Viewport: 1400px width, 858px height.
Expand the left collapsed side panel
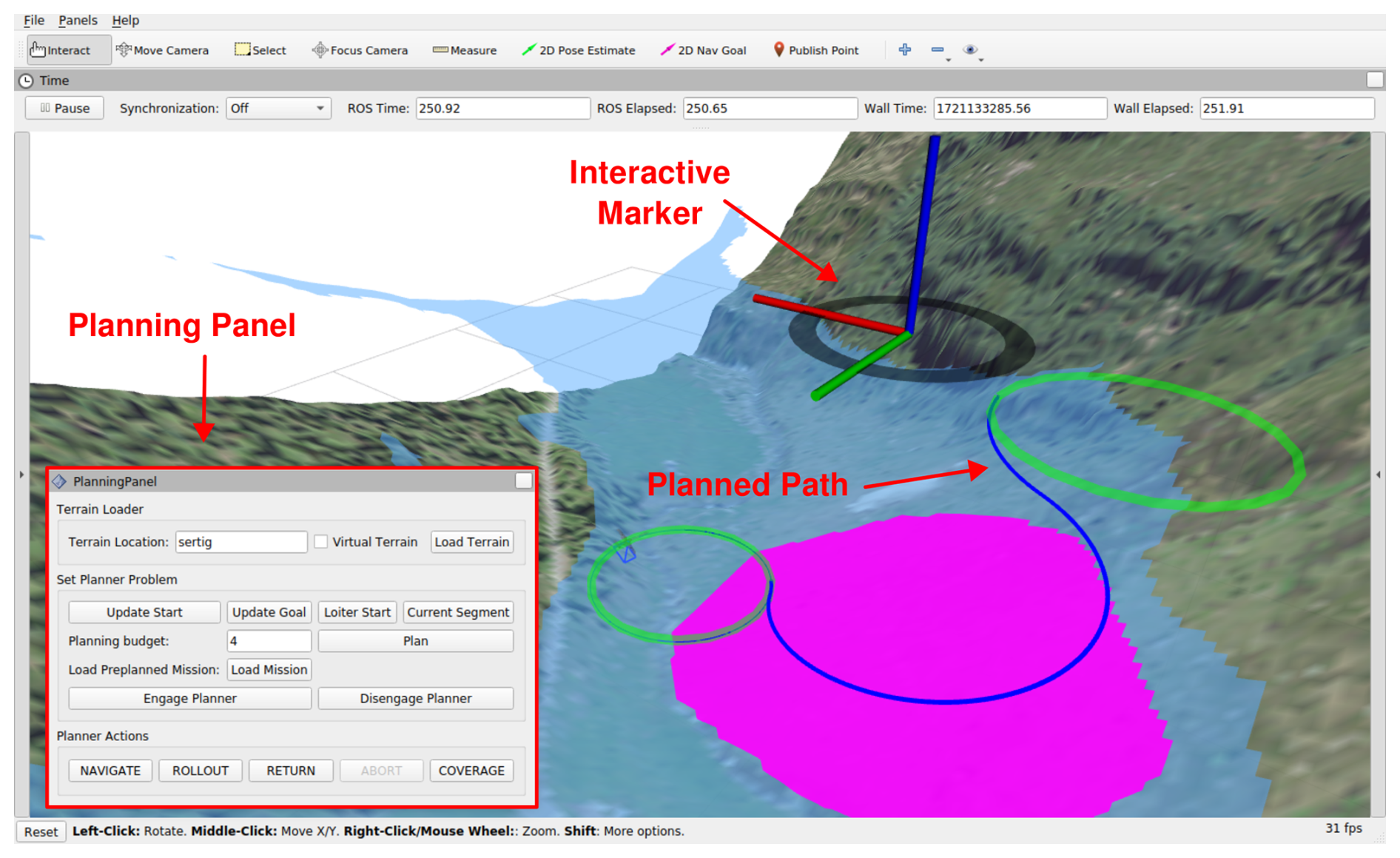tap(21, 475)
